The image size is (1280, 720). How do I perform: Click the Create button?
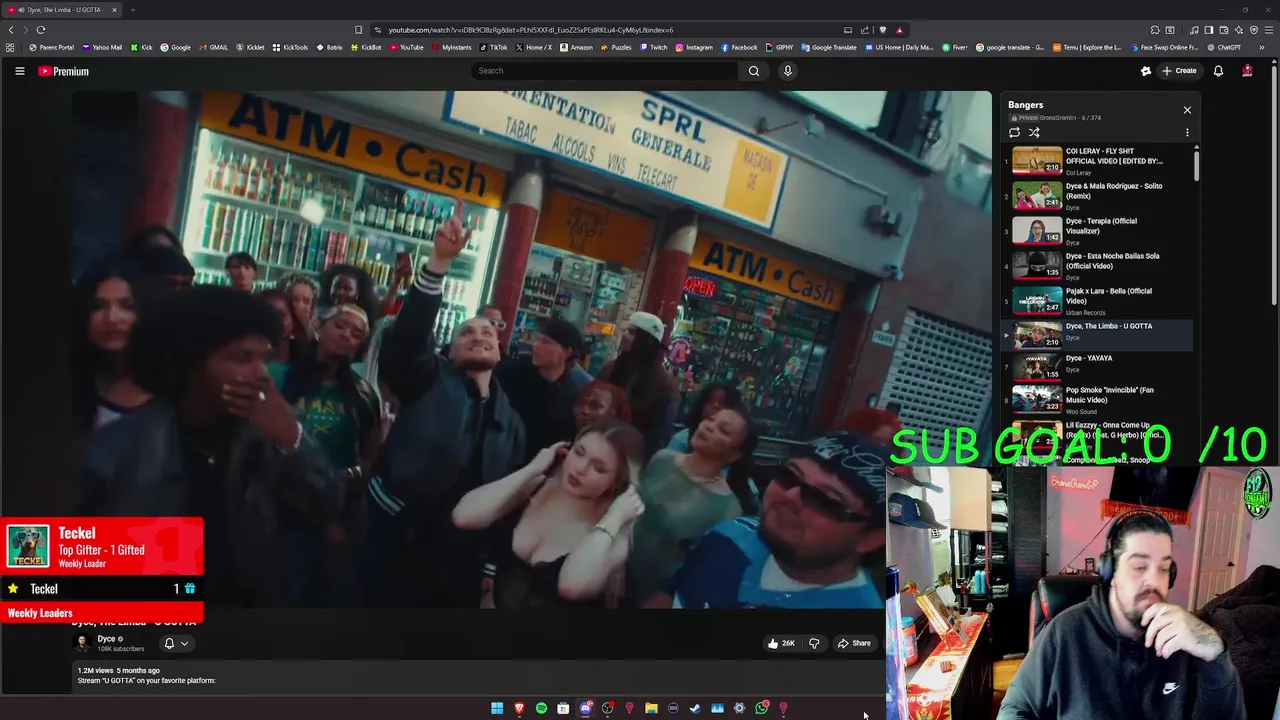(1180, 71)
